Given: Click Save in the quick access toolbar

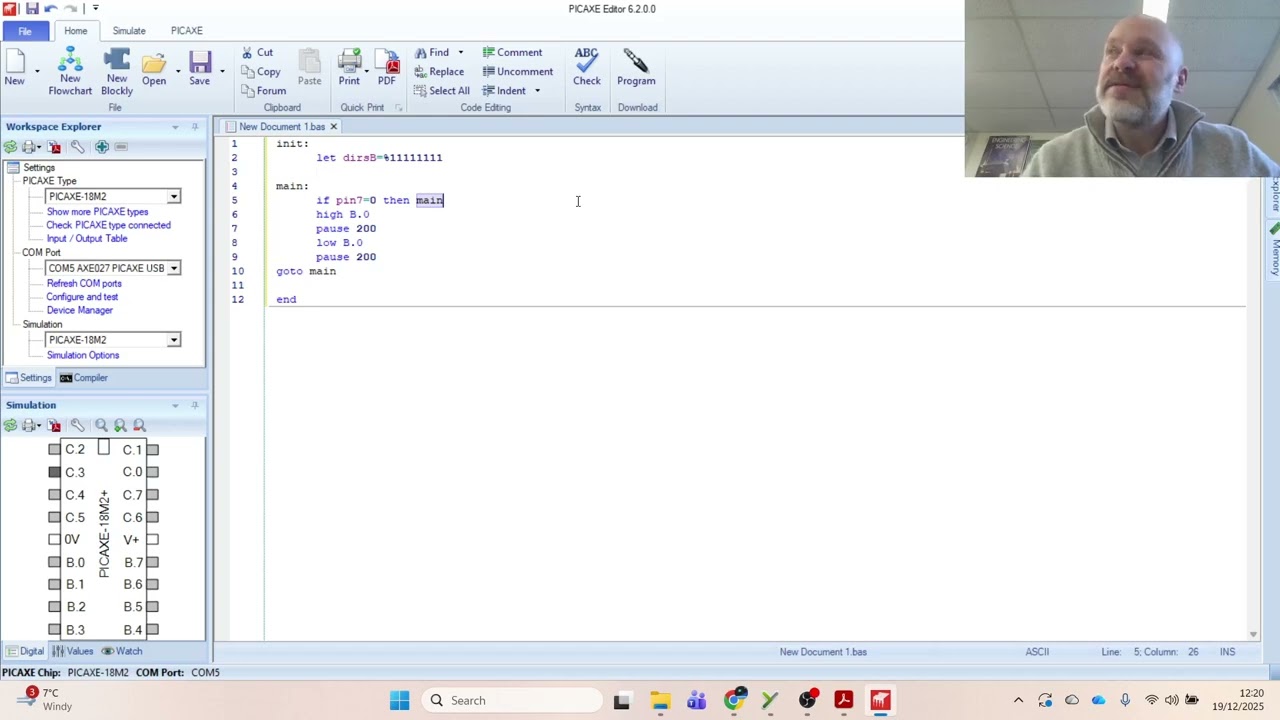Looking at the screenshot, I should pyautogui.click(x=32, y=8).
